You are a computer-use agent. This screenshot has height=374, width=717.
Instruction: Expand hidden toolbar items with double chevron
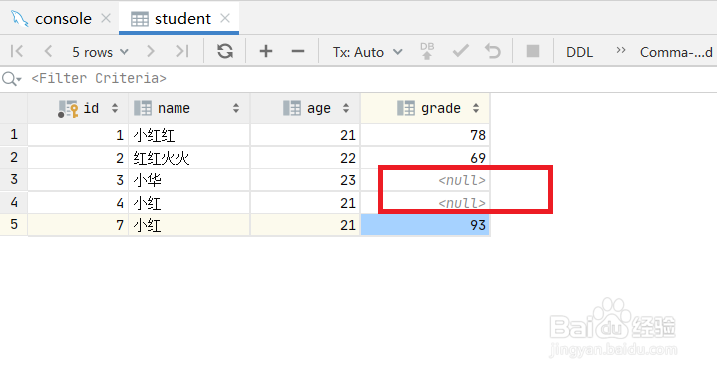[621, 50]
